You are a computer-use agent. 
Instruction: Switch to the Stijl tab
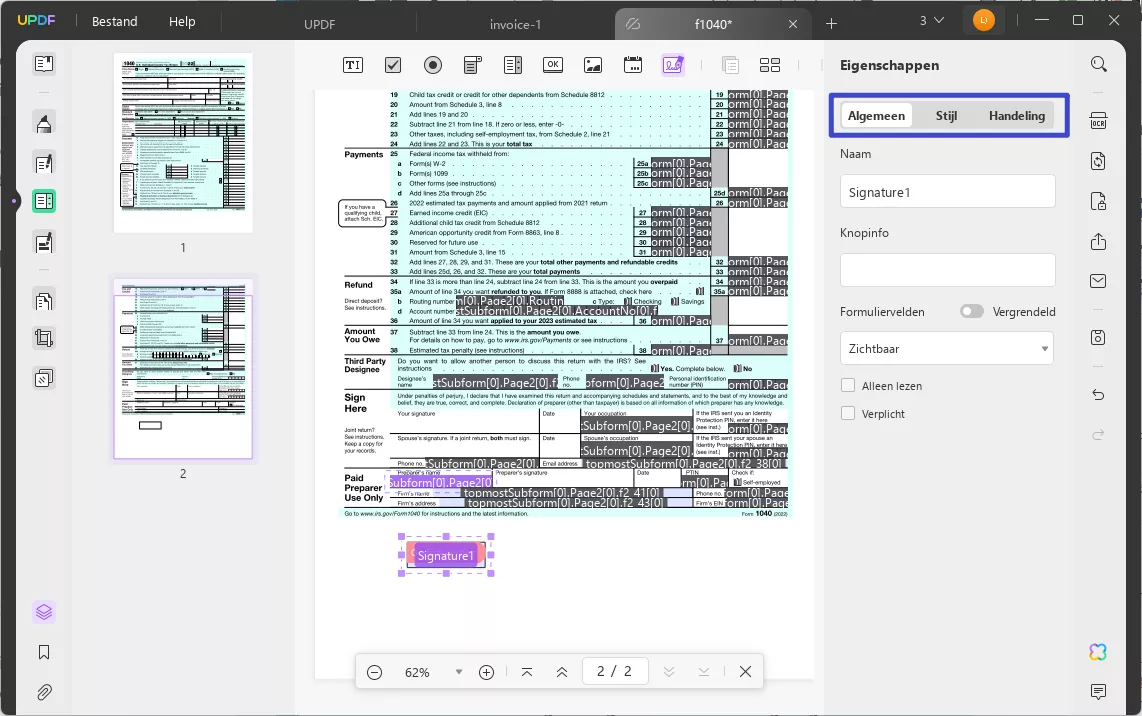(x=946, y=115)
